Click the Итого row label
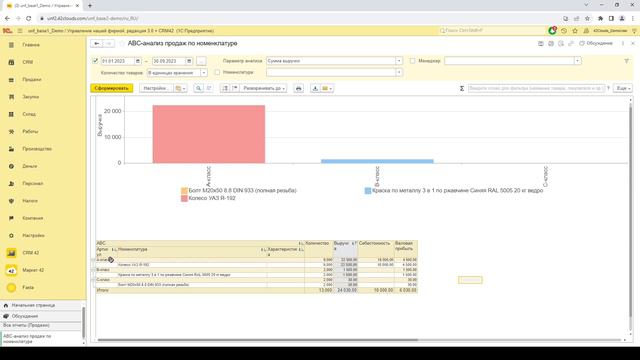This screenshot has height=360, width=640. point(102,290)
